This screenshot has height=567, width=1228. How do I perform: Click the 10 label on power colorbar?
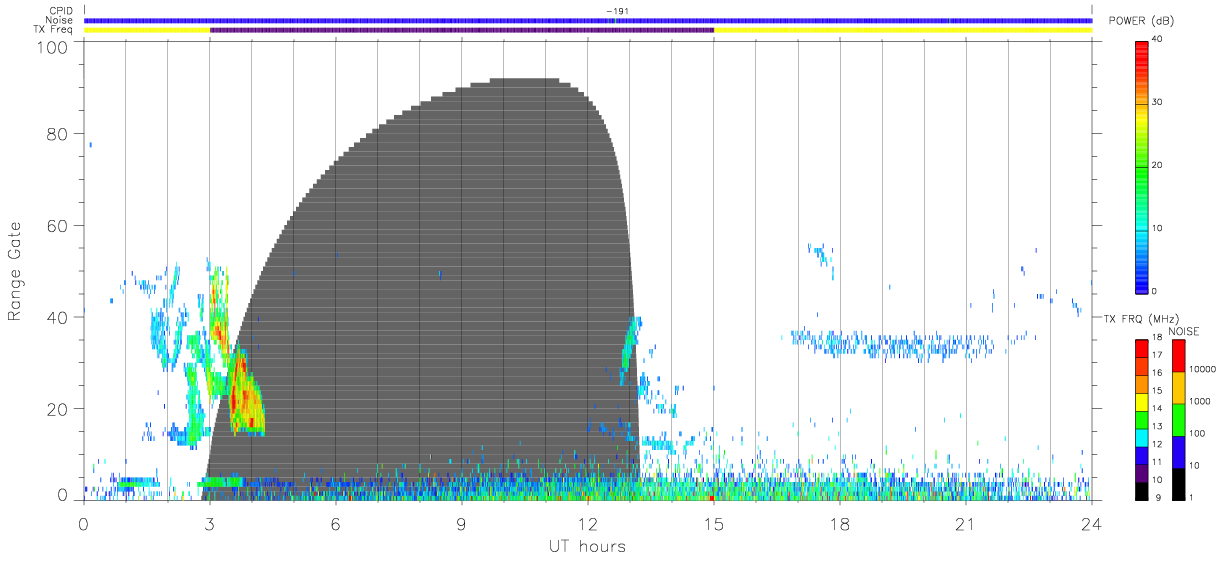tap(1155, 228)
